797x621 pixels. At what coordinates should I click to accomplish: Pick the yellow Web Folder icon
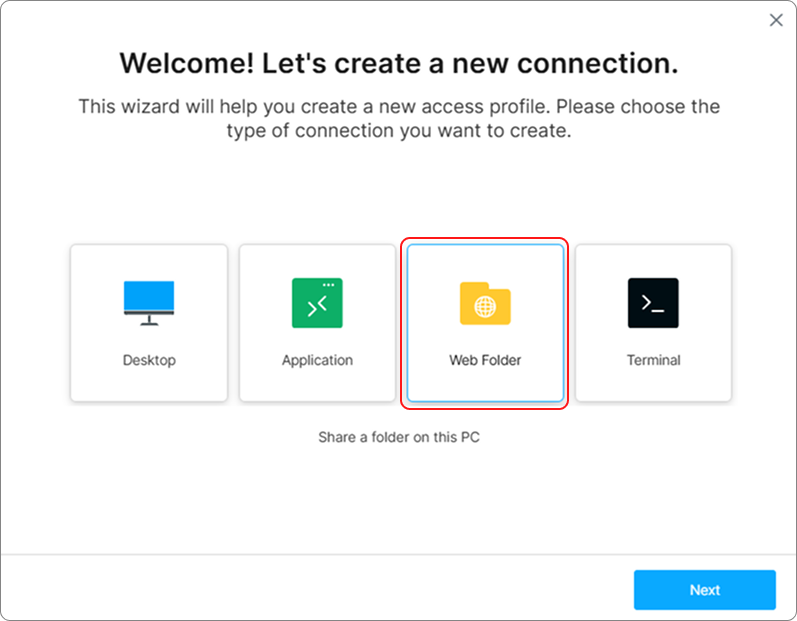click(485, 303)
